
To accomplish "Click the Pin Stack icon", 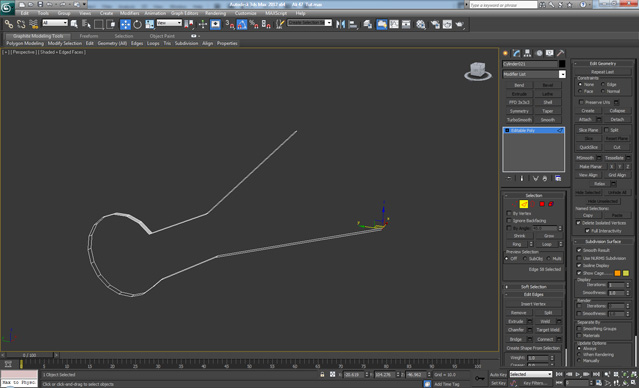I will pos(509,179).
